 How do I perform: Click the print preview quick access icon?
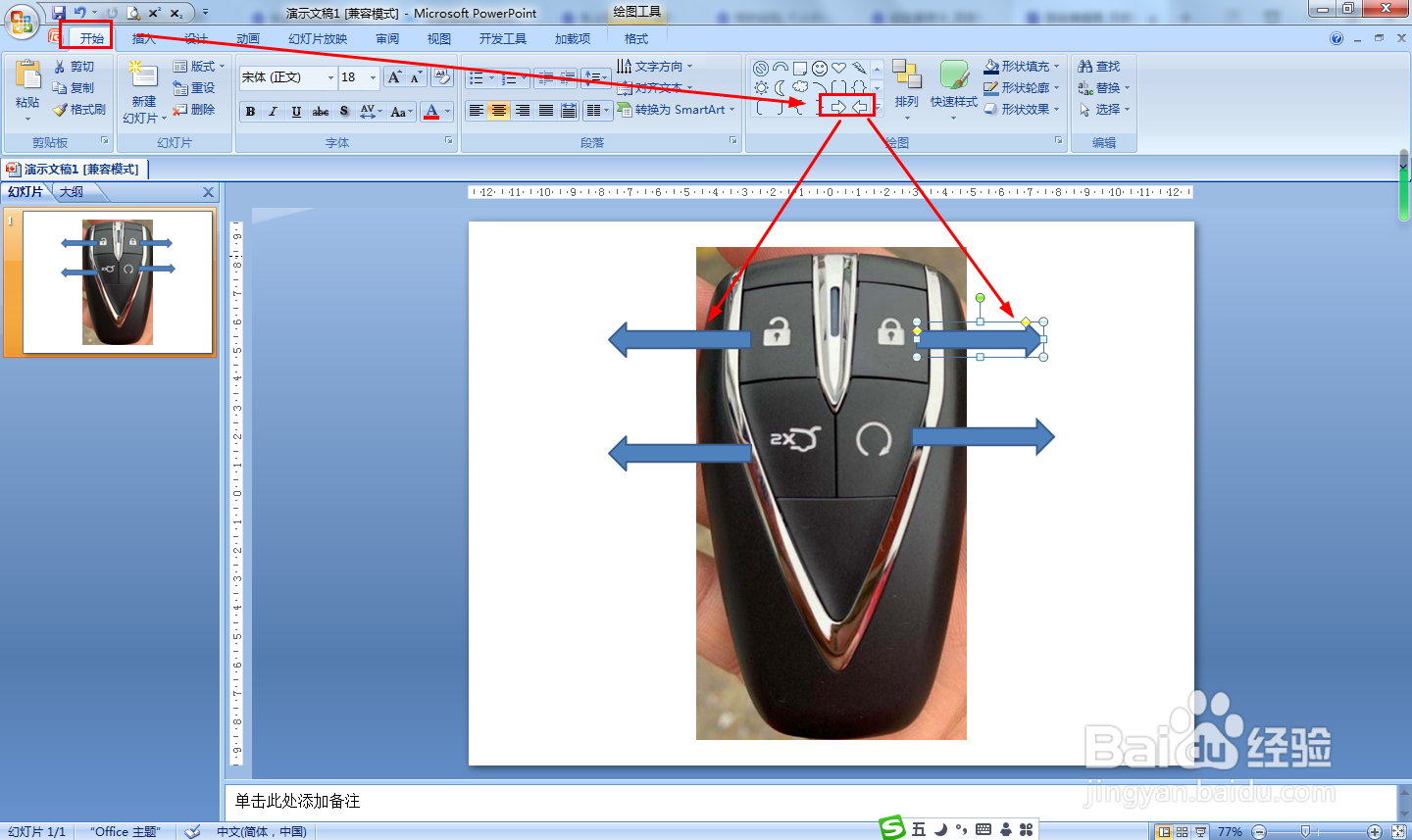pos(133,13)
